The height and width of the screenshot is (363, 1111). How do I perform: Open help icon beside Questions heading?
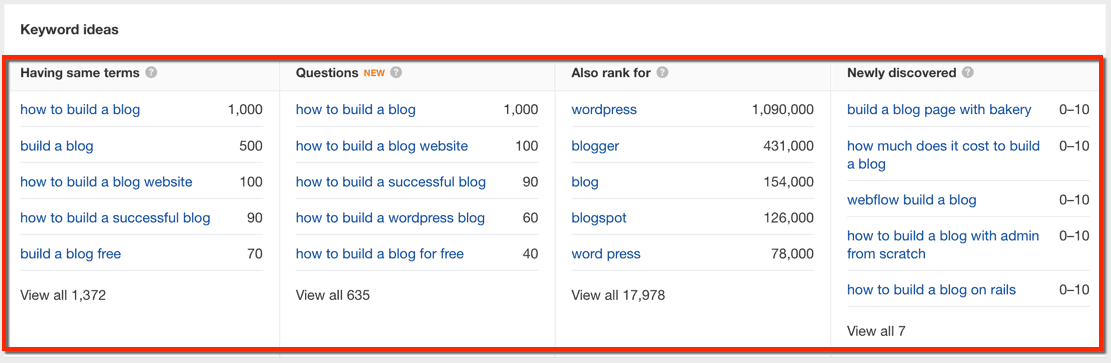[396, 72]
